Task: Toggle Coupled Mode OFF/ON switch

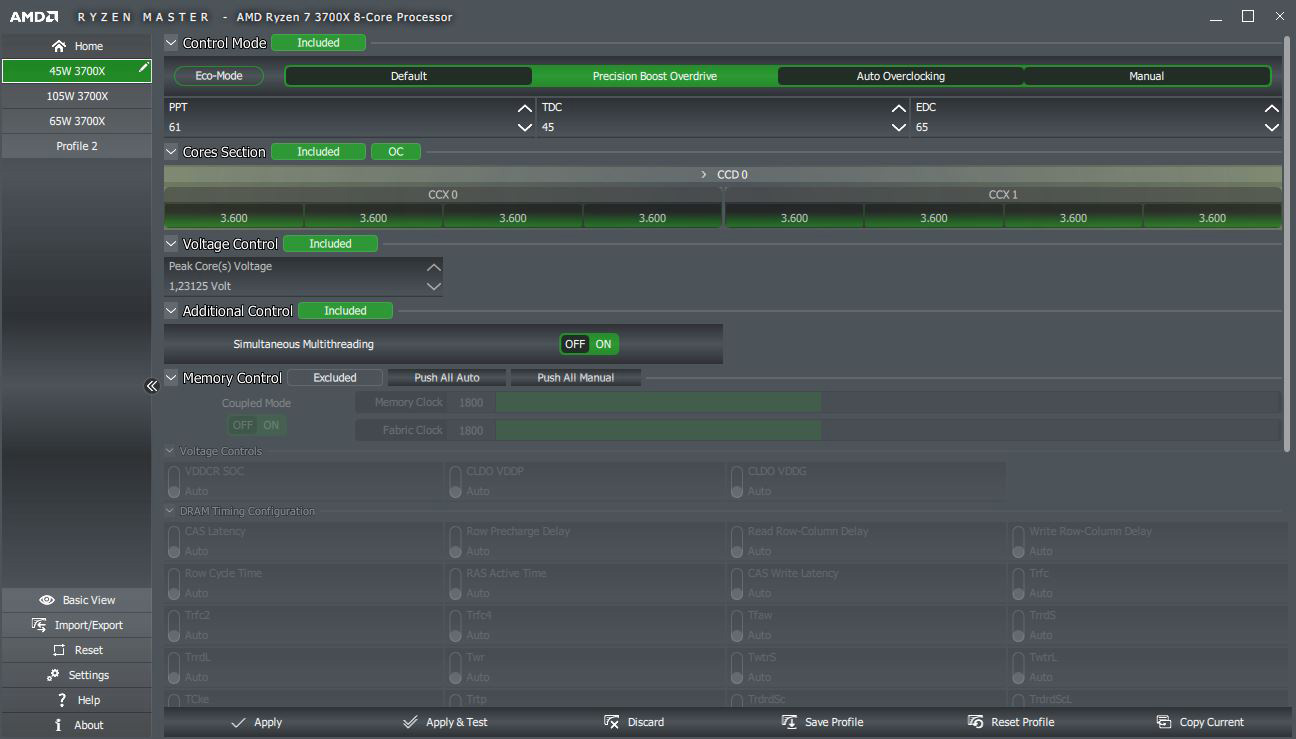Action: point(256,425)
